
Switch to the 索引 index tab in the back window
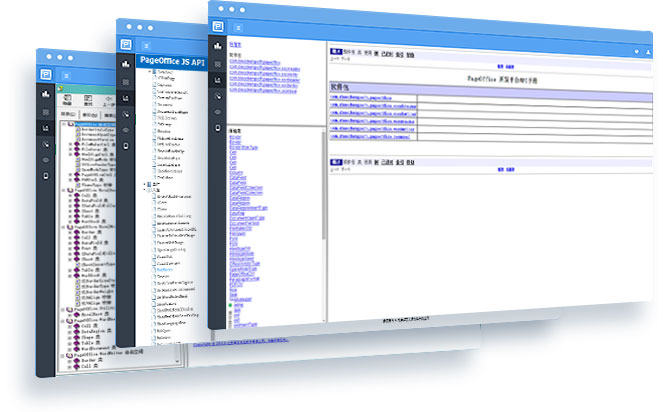click(90, 115)
